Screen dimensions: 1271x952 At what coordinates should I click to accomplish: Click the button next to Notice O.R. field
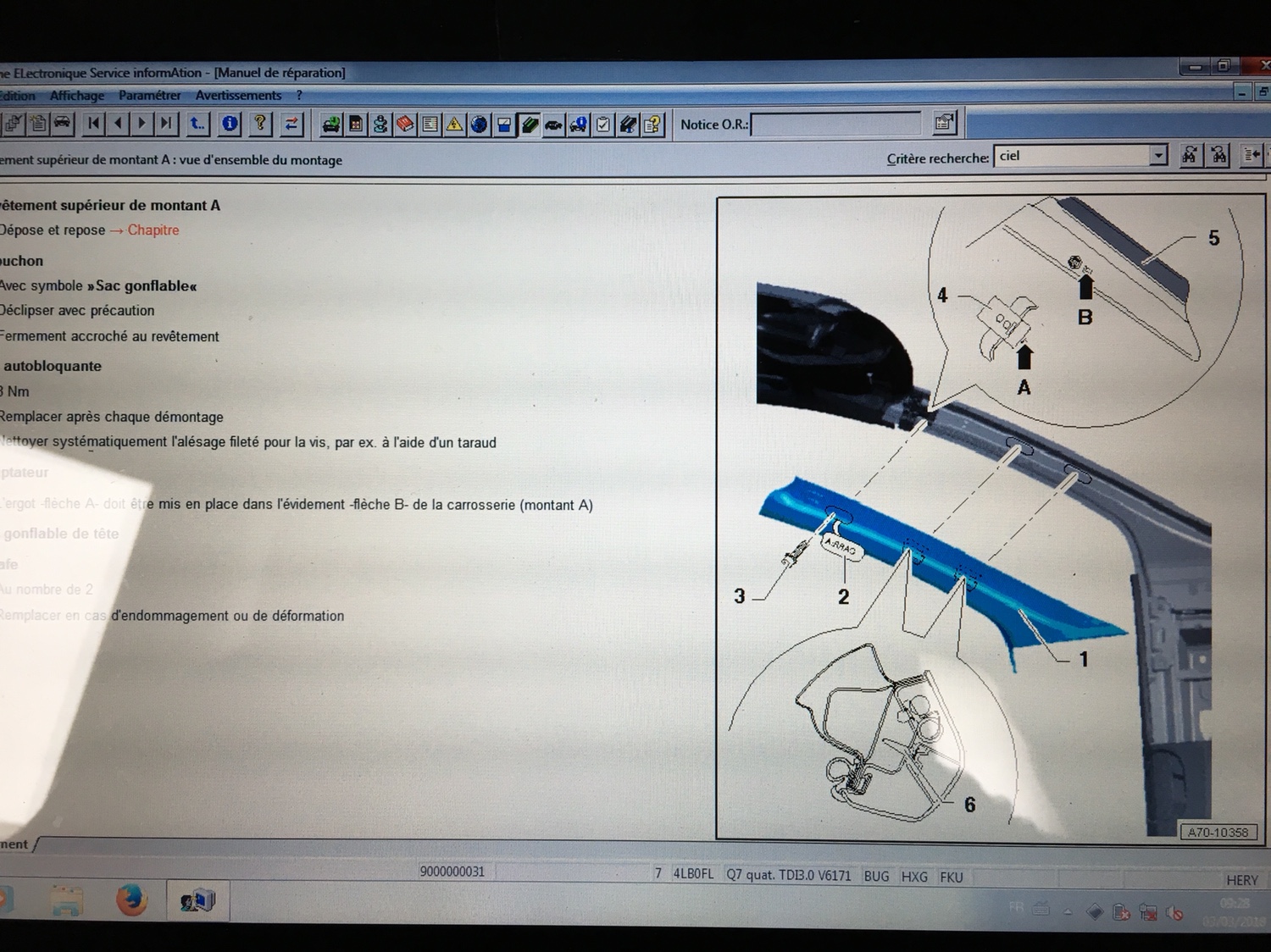[x=944, y=124]
